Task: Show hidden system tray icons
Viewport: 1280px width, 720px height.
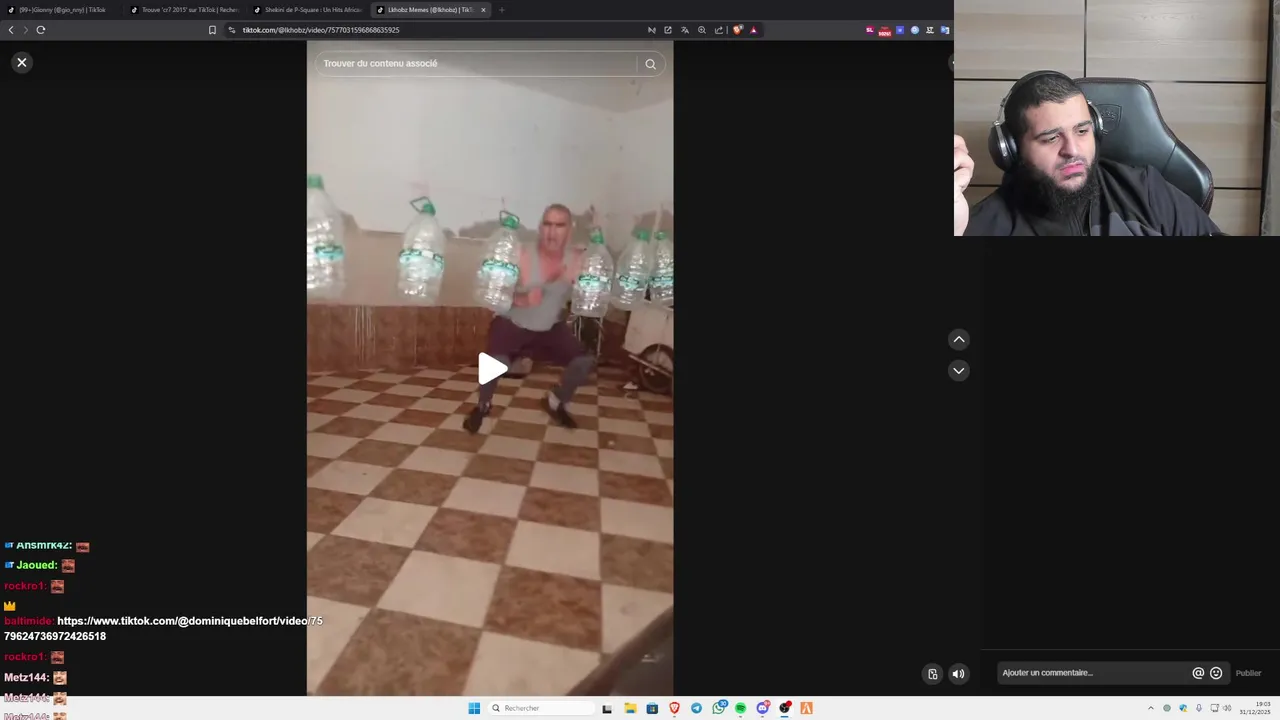Action: click(1150, 708)
